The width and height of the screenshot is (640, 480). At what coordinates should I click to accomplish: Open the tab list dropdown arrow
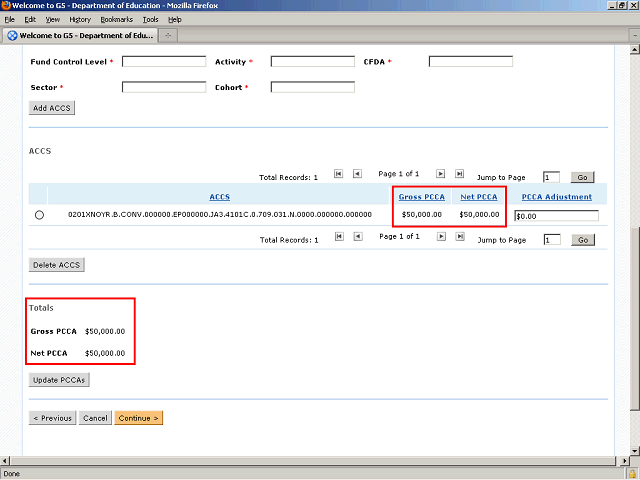(635, 36)
